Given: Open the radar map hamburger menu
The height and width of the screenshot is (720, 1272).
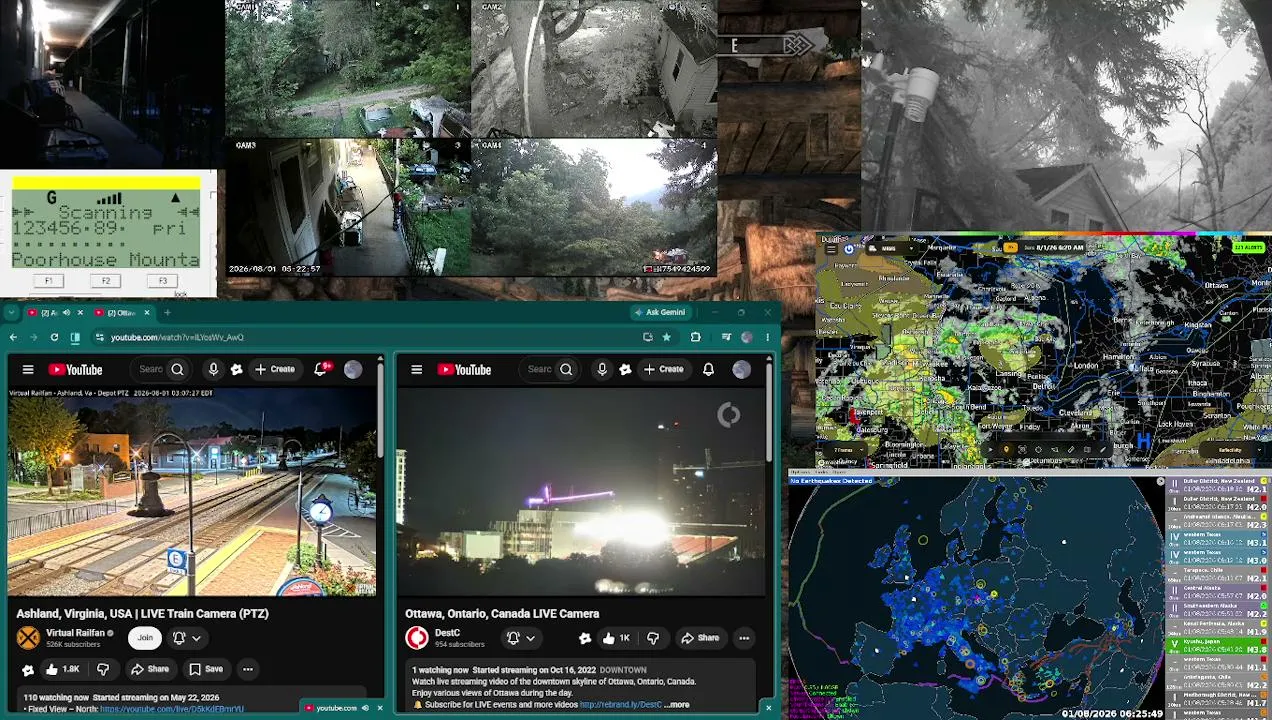Looking at the screenshot, I should (829, 248).
